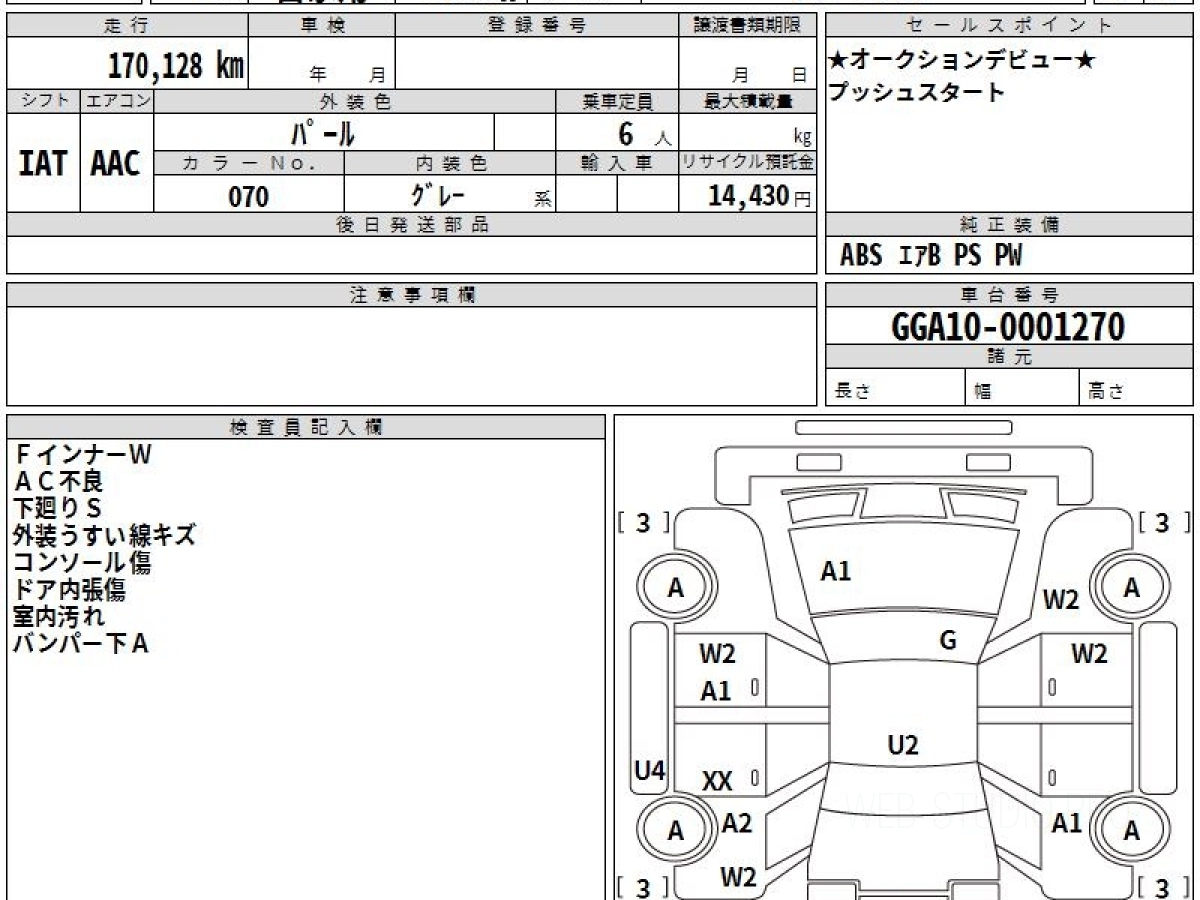Click the 外装色 header
The width and height of the screenshot is (1200, 900).
(x=355, y=101)
